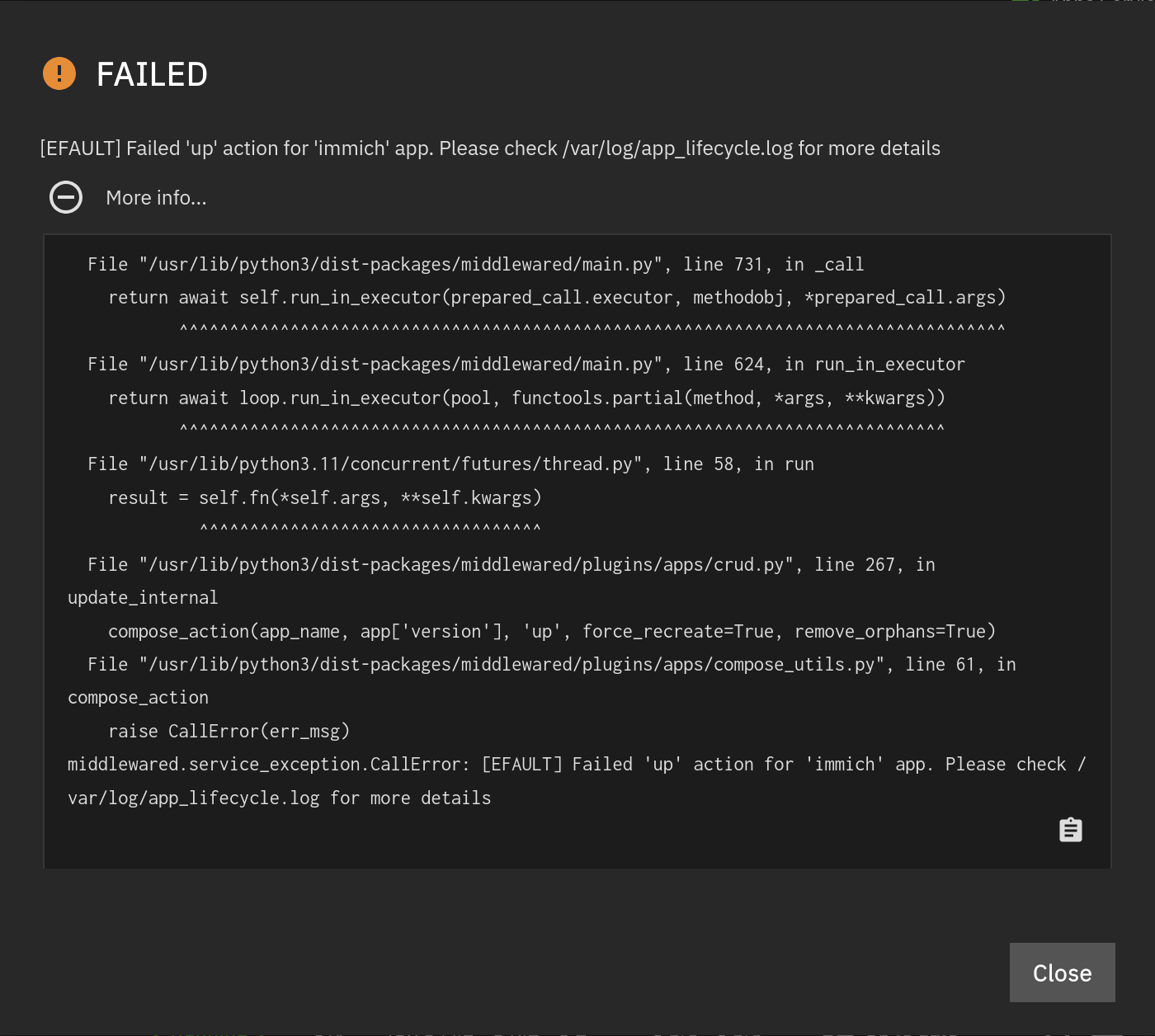Click the main.py line 731 traceback entry
The height and width of the screenshot is (1036, 1155).
(475, 265)
